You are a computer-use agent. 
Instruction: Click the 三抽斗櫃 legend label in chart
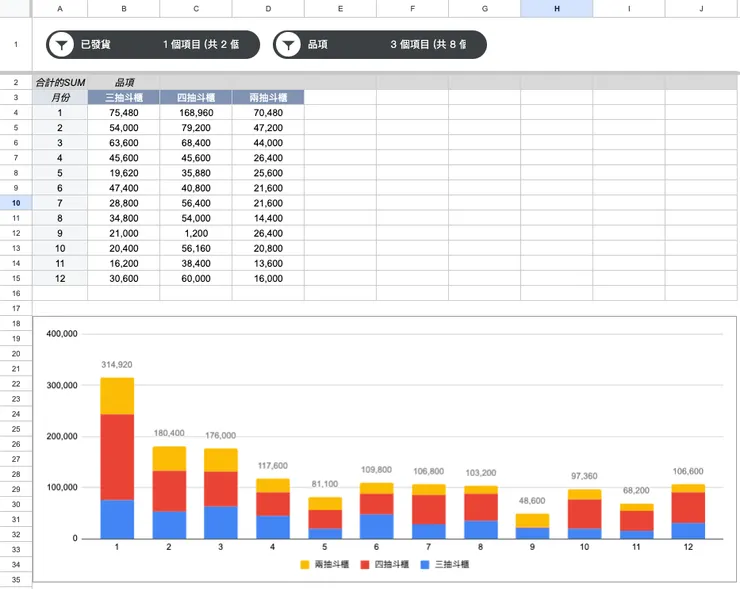click(452, 564)
